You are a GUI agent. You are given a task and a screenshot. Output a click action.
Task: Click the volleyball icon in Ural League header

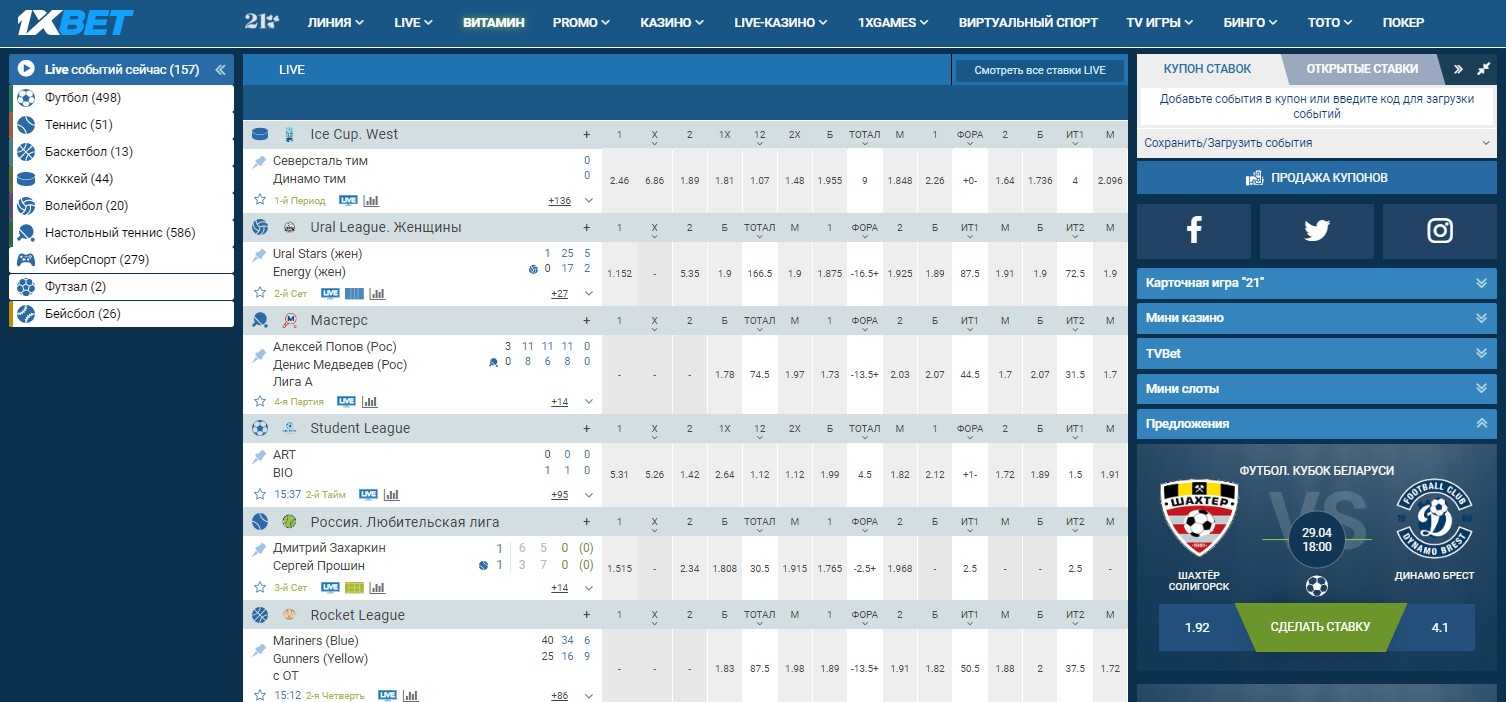point(260,227)
